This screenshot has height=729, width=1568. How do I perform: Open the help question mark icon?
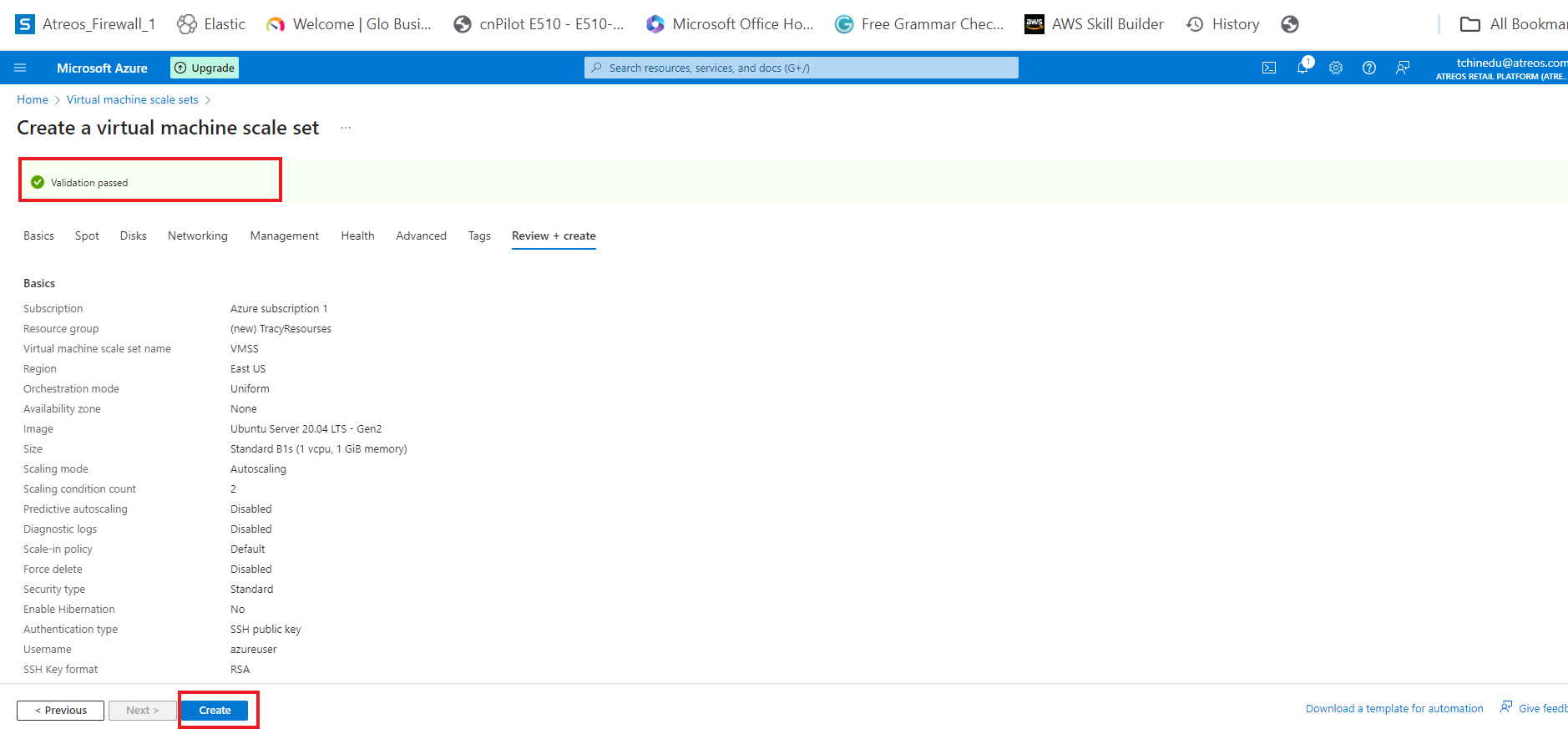point(1369,68)
